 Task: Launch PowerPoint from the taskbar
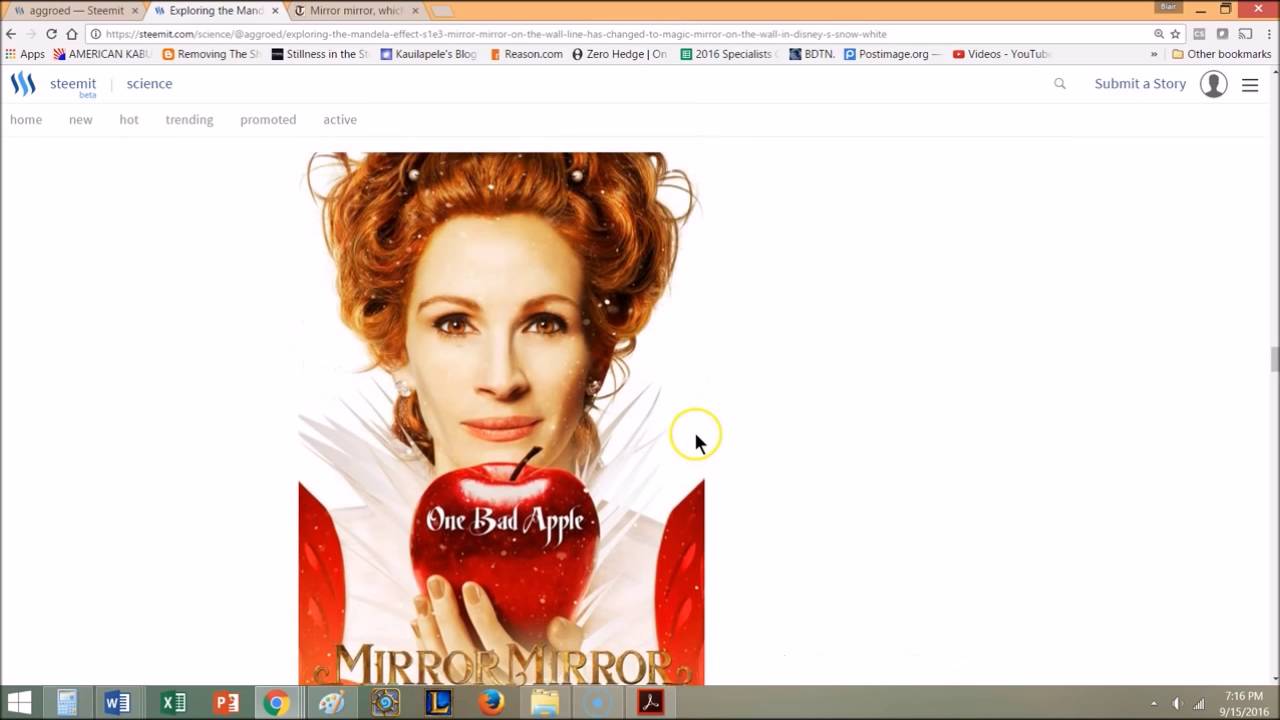point(227,703)
